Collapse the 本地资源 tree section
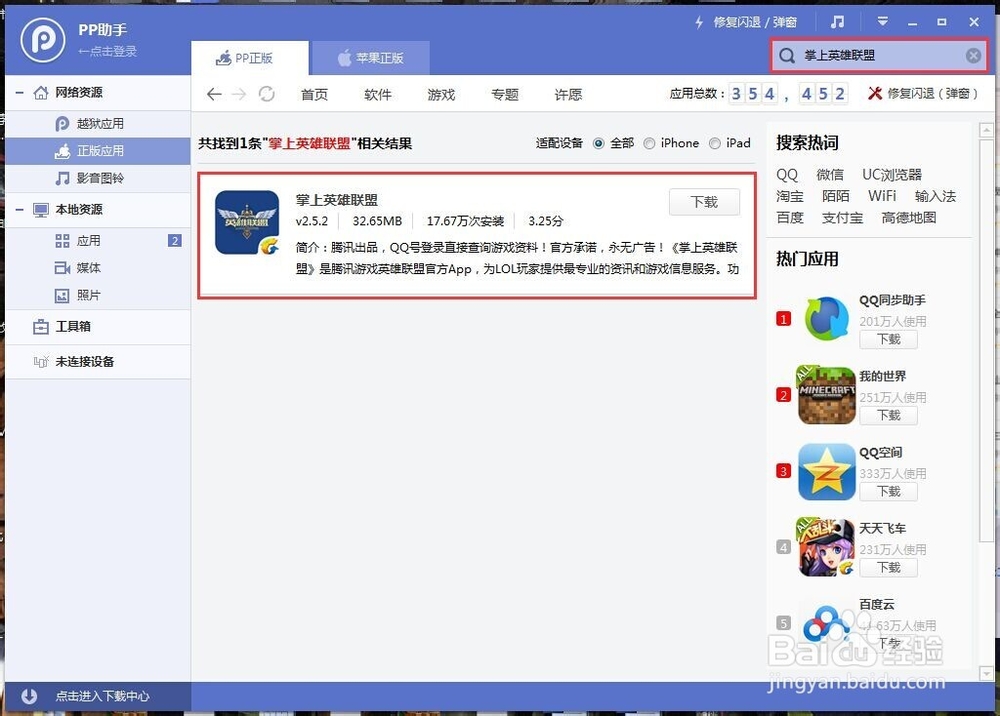This screenshot has height=716, width=1000. [x=20, y=210]
